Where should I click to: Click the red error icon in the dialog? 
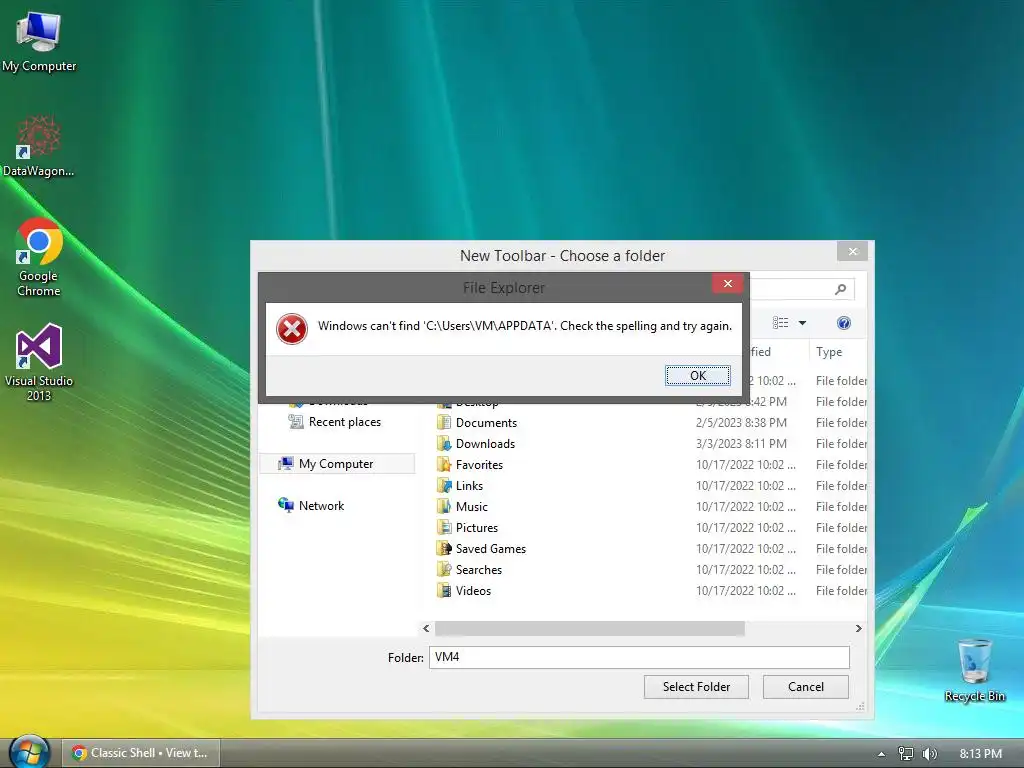pos(292,328)
